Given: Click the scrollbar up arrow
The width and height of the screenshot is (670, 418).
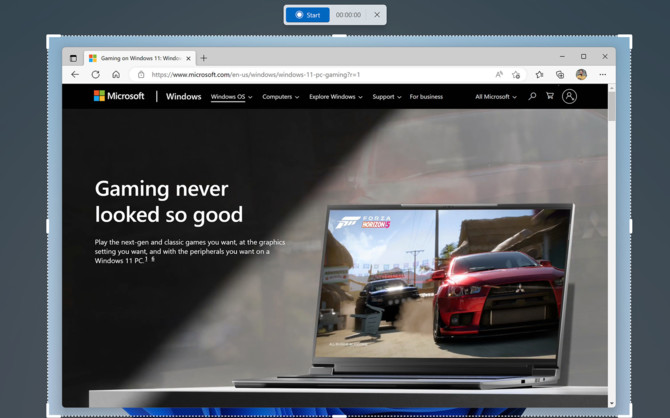Looking at the screenshot, I should [x=611, y=88].
